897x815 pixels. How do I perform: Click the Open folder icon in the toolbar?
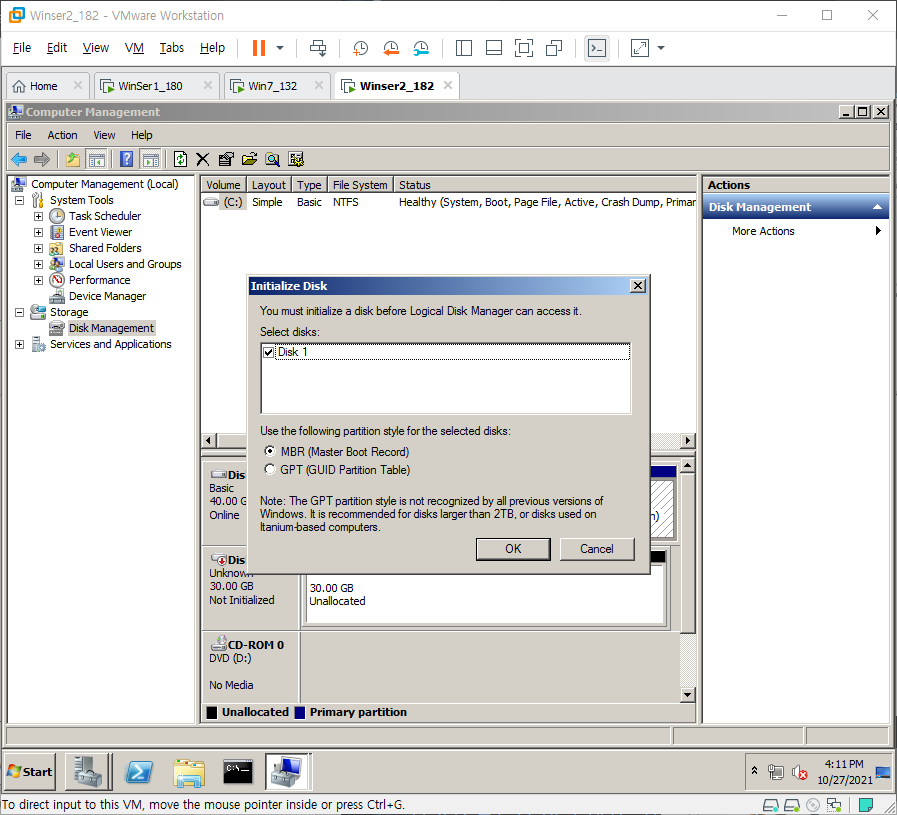249,159
